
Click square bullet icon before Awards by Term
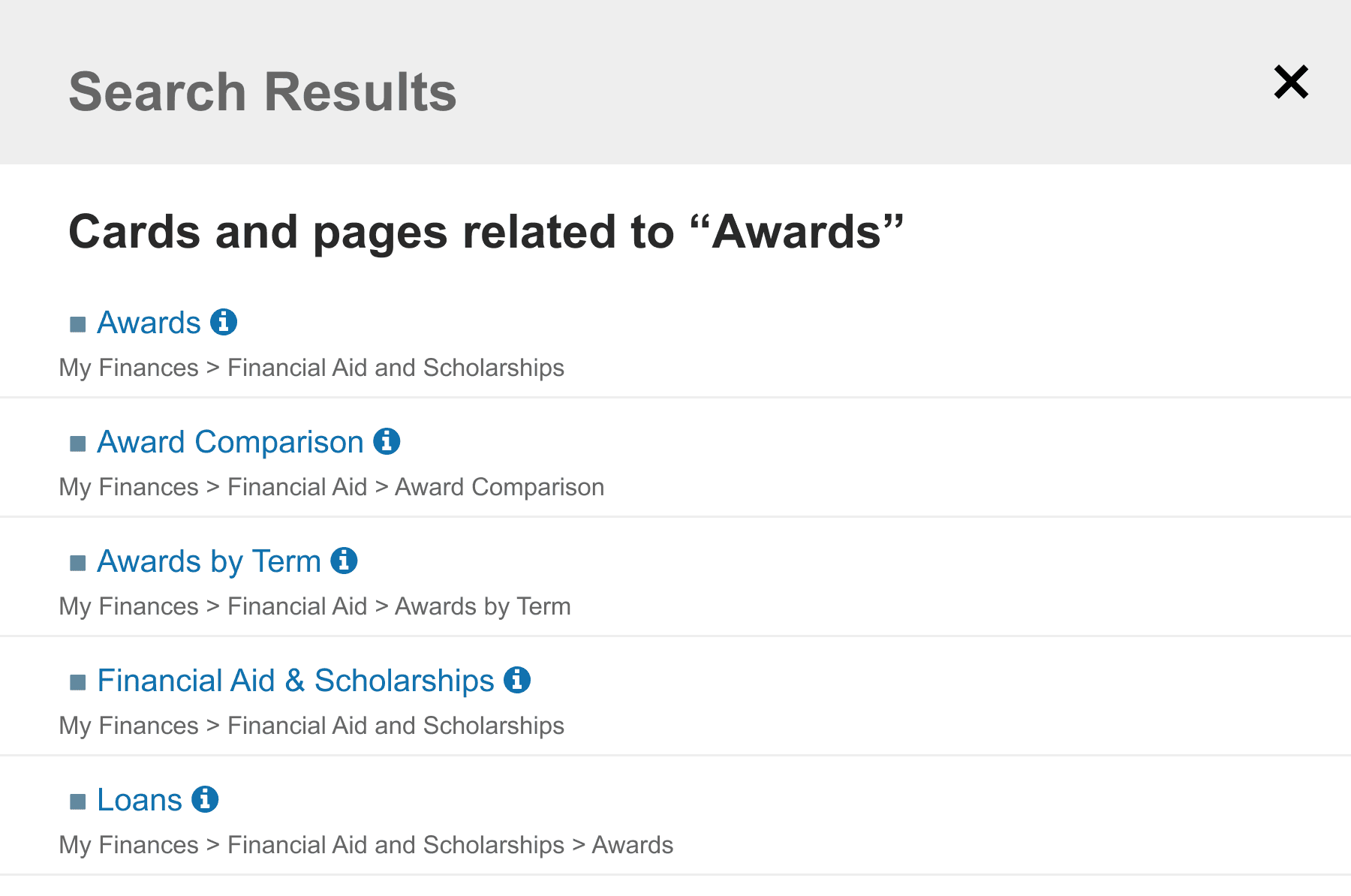[78, 563]
